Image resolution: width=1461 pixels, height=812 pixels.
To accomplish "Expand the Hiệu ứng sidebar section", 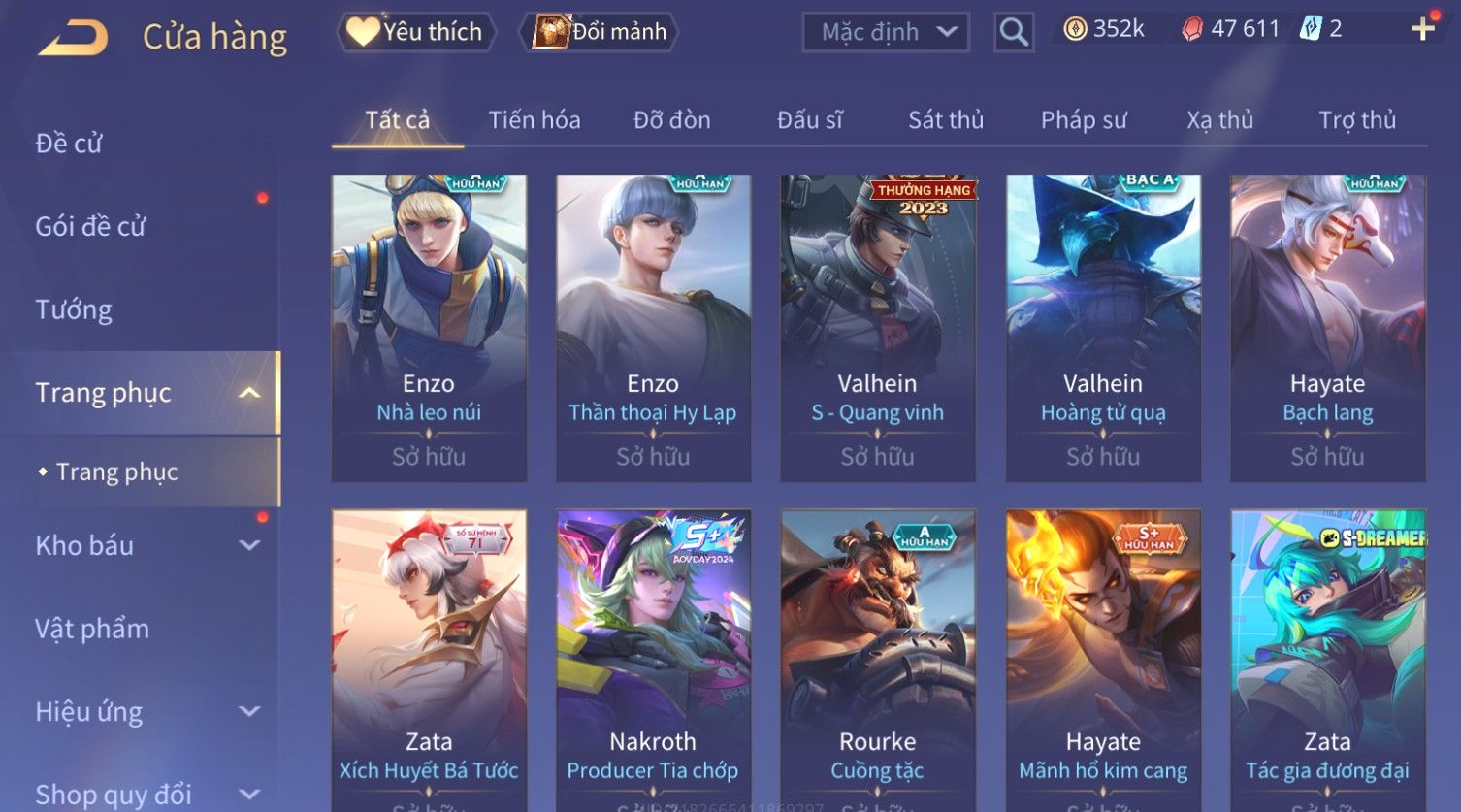I will point(249,711).
